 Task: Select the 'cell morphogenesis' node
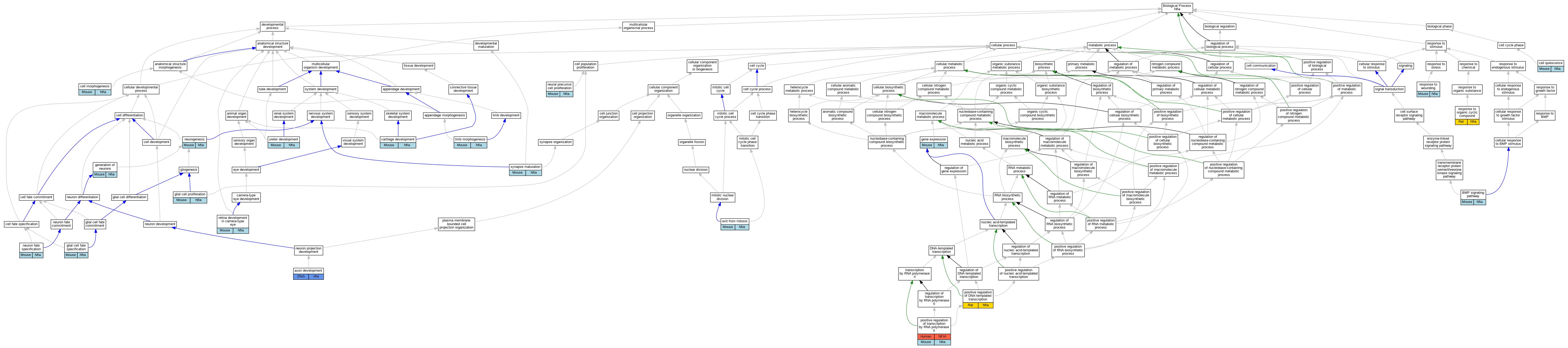(x=95, y=89)
